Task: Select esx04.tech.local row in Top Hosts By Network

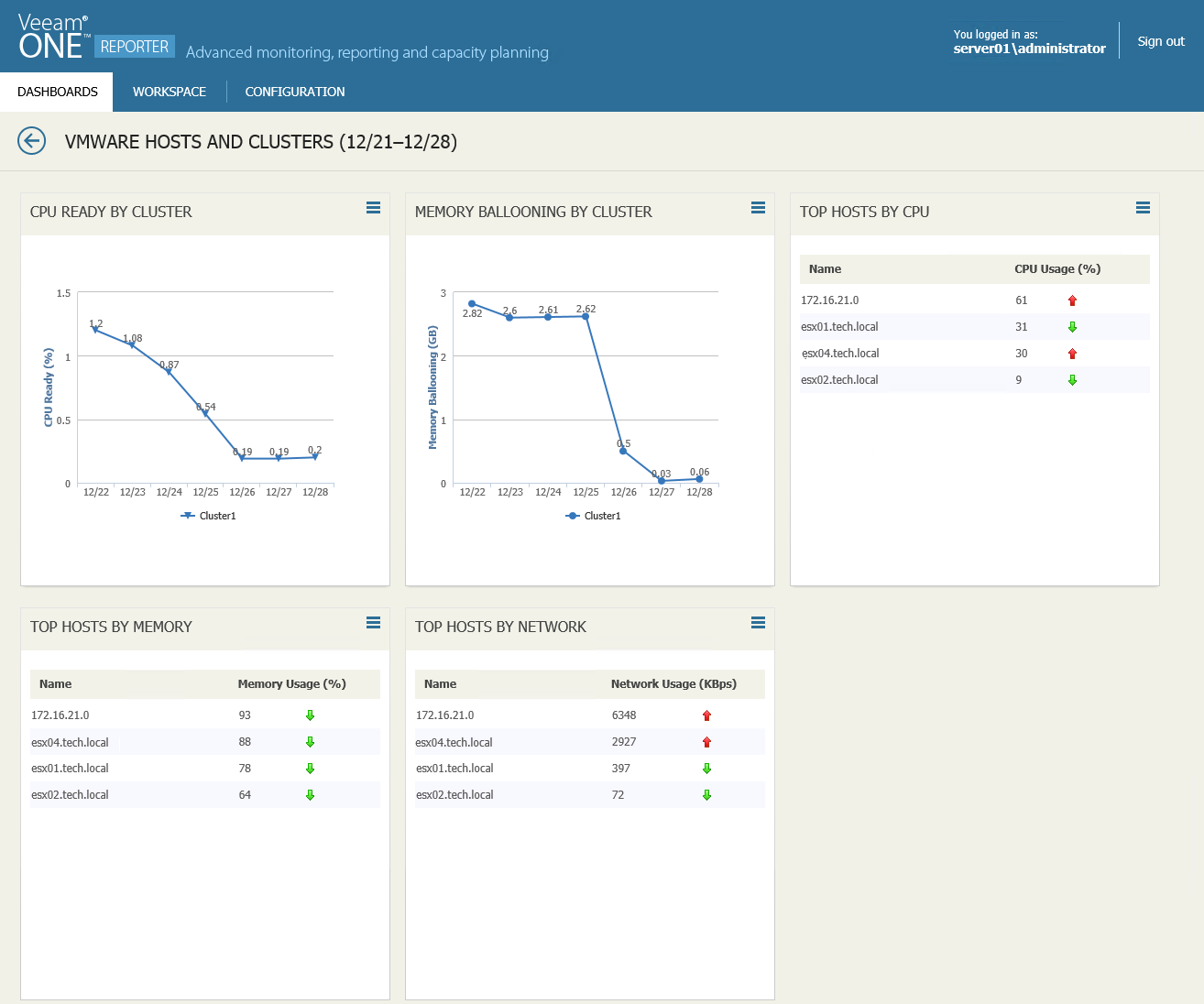Action: click(x=454, y=743)
